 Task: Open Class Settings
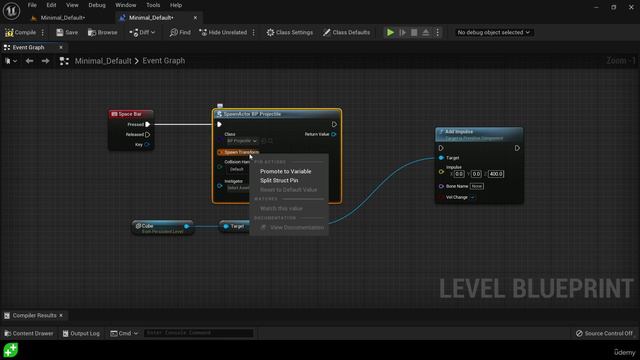[x=290, y=32]
